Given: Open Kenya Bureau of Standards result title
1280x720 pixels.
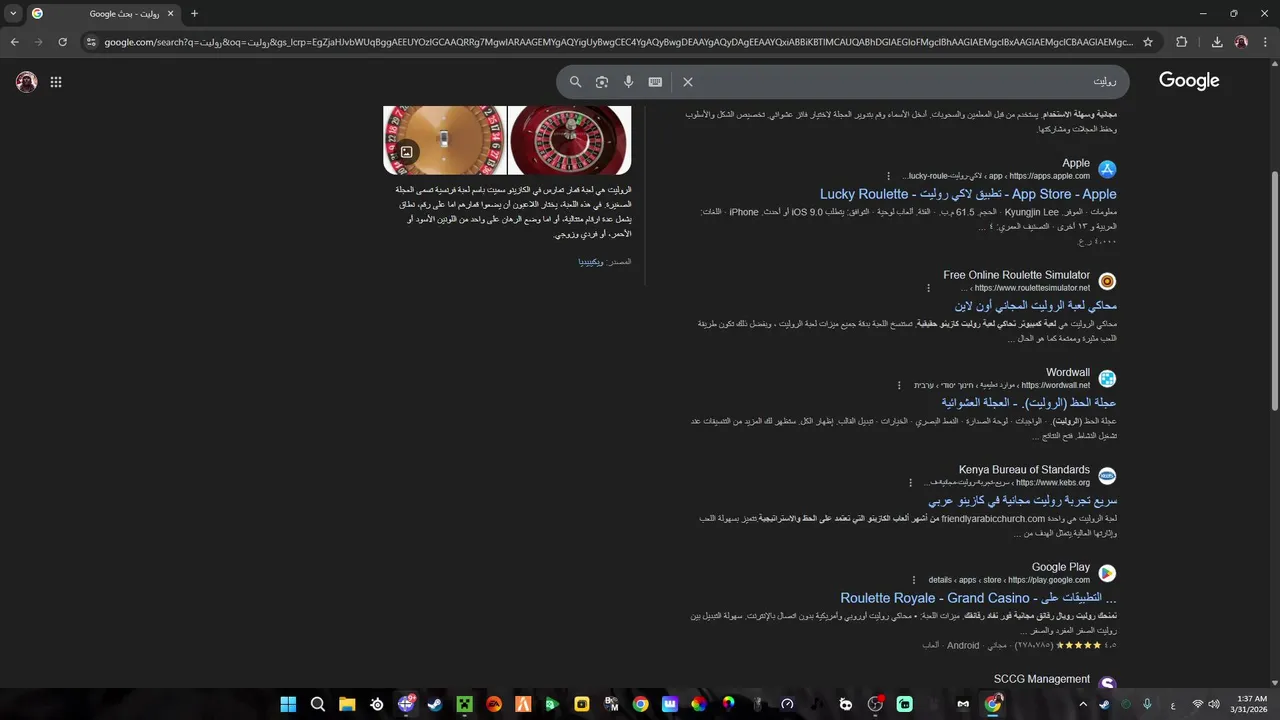Looking at the screenshot, I should [x=1022, y=500].
